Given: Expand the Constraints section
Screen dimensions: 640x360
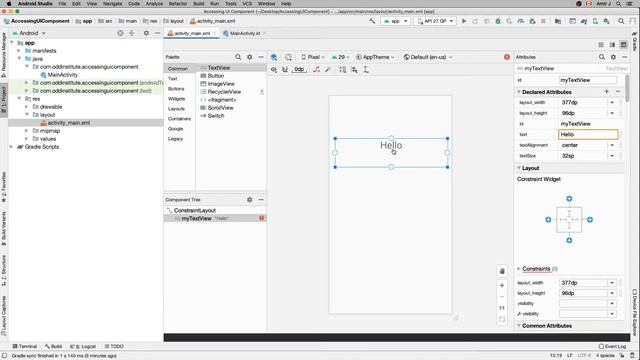Looking at the screenshot, I should pyautogui.click(x=519, y=269).
